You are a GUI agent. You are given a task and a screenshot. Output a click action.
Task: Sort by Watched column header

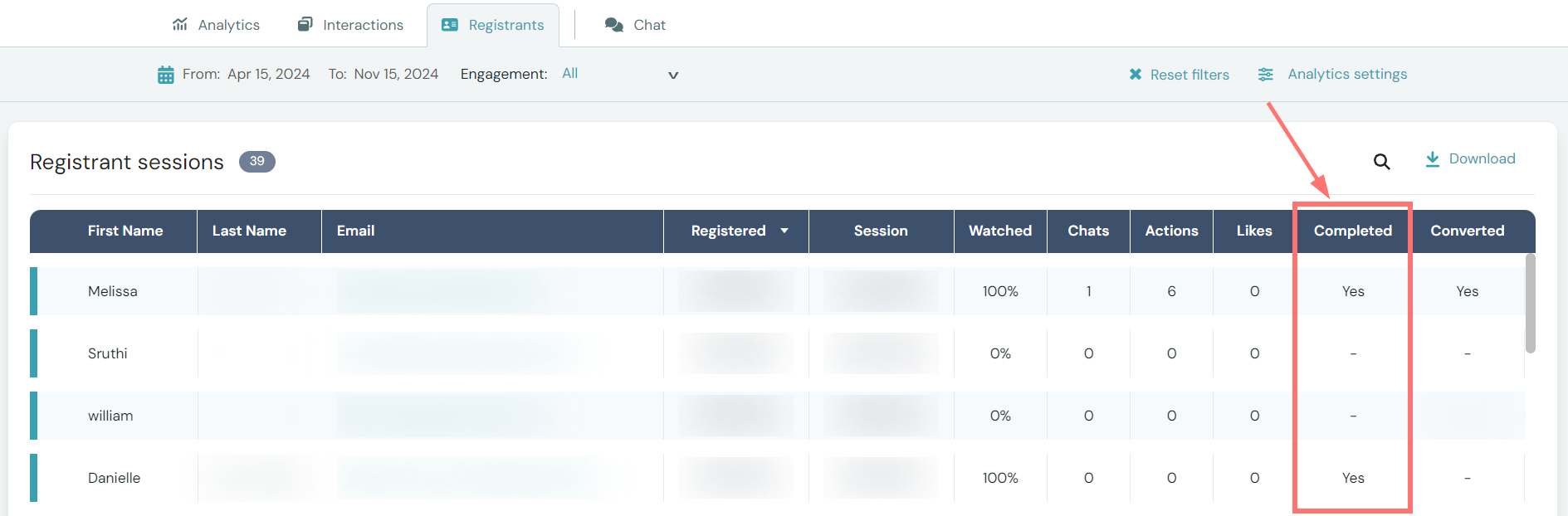[1000, 231]
